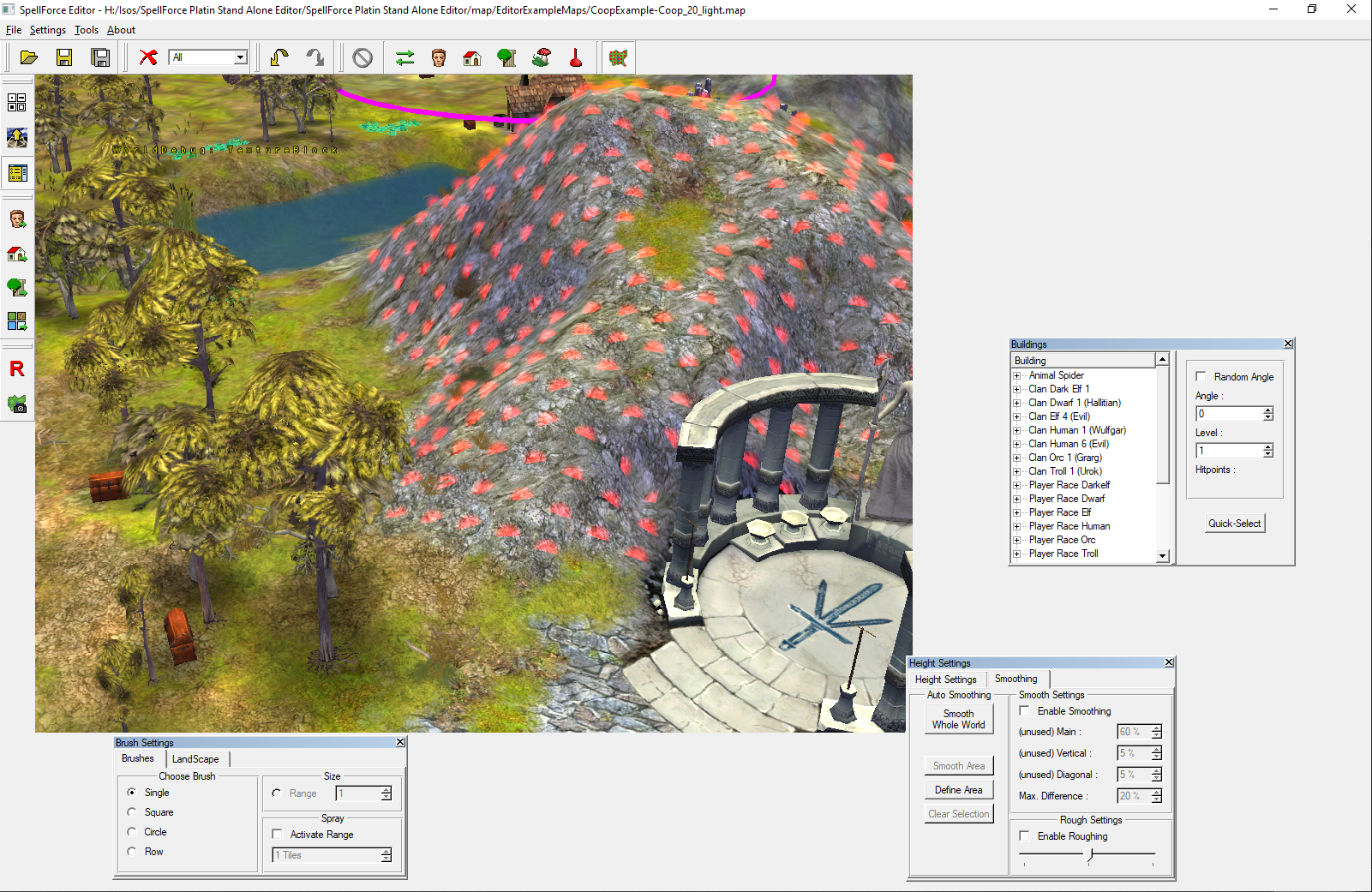
Task: Open the Height Settings tab
Action: coord(946,679)
